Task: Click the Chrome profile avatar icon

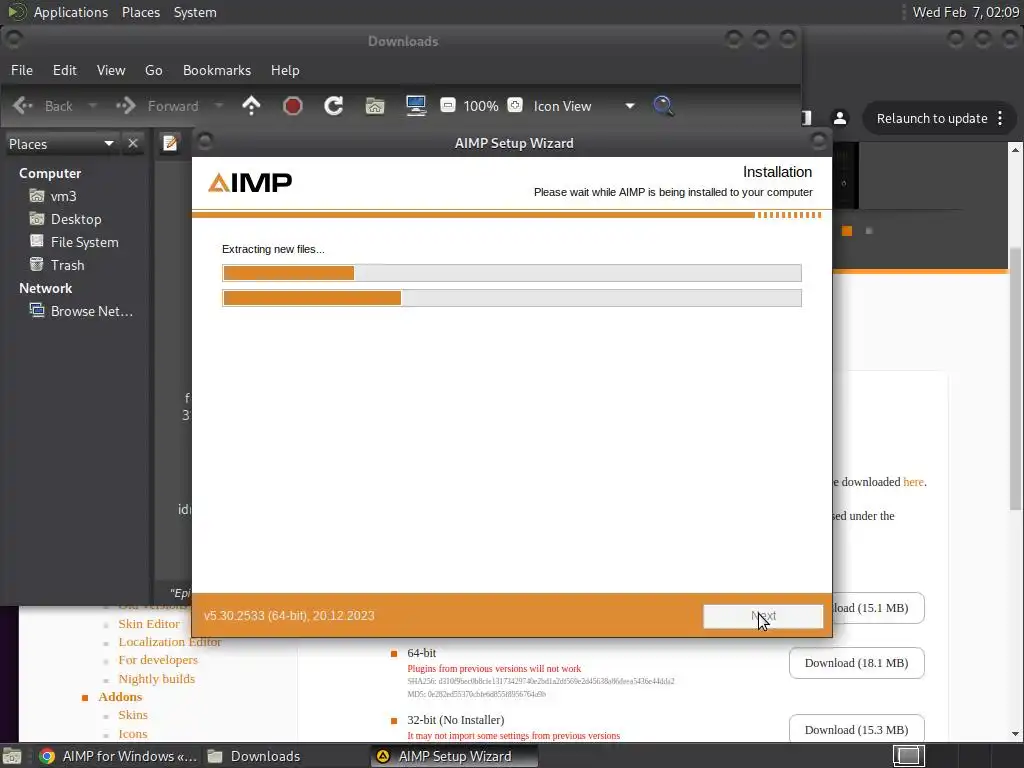Action: [x=840, y=118]
